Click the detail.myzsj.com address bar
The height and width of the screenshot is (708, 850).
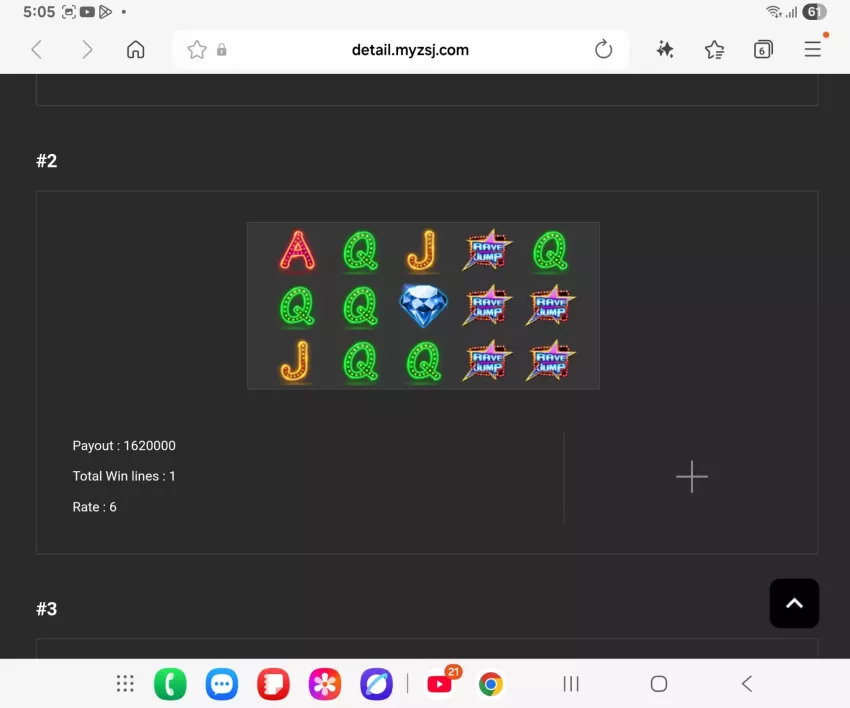point(410,50)
